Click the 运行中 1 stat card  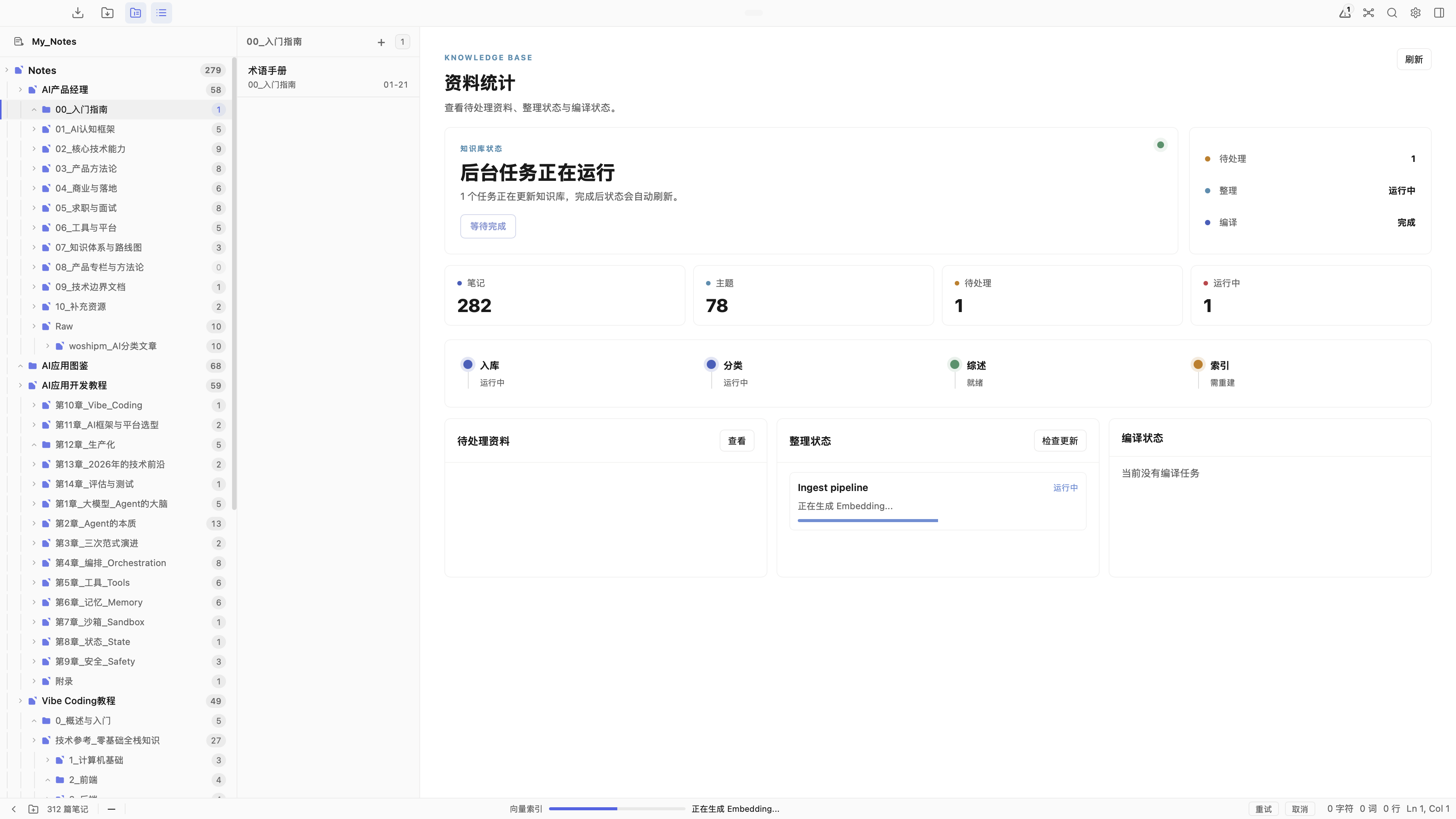1311,296
